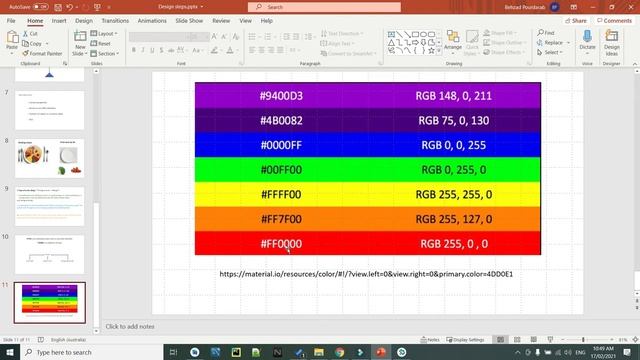
Task: Adjust the zoom slider in status bar
Action: point(584,340)
